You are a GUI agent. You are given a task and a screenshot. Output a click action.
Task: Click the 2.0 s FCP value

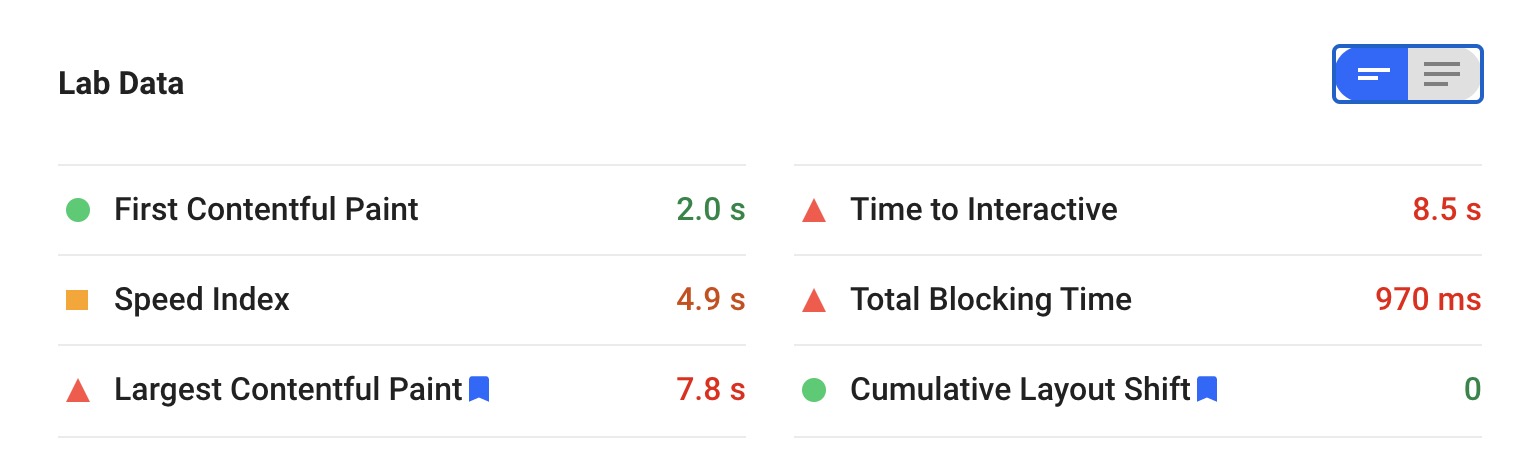point(711,210)
